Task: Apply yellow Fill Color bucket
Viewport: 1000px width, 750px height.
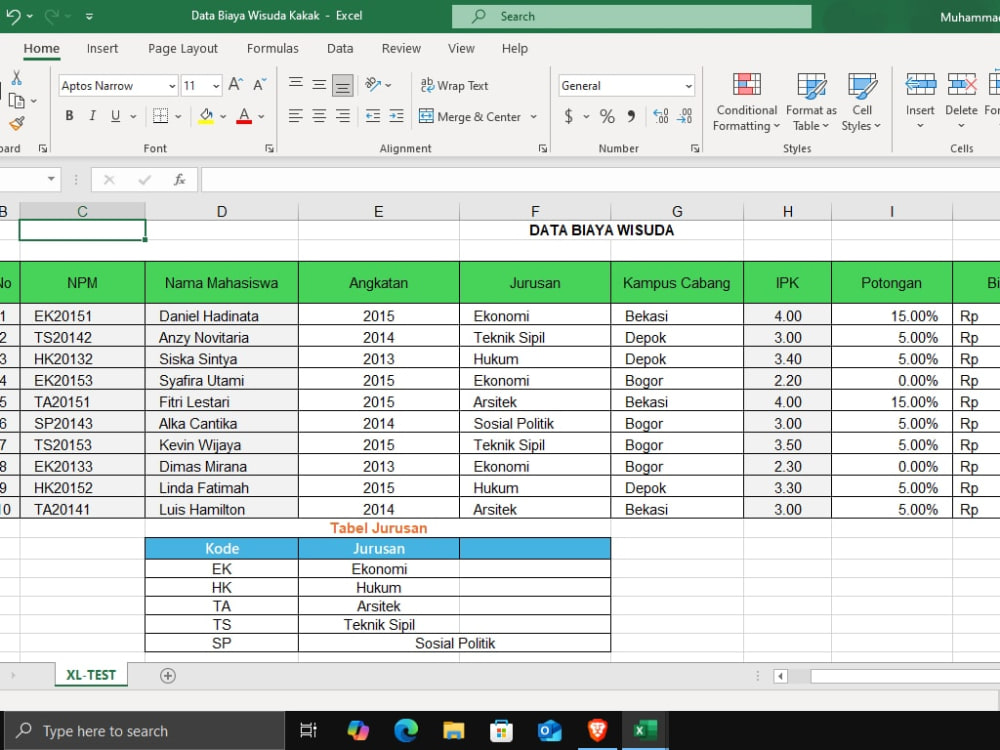Action: pos(206,116)
